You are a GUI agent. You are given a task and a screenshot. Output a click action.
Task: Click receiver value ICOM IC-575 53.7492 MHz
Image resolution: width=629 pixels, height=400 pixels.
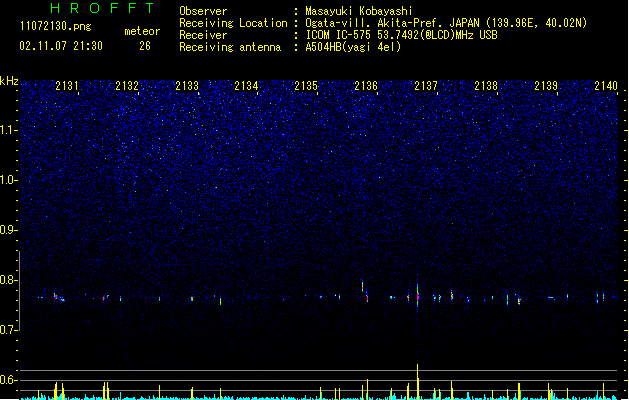click(x=401, y=35)
